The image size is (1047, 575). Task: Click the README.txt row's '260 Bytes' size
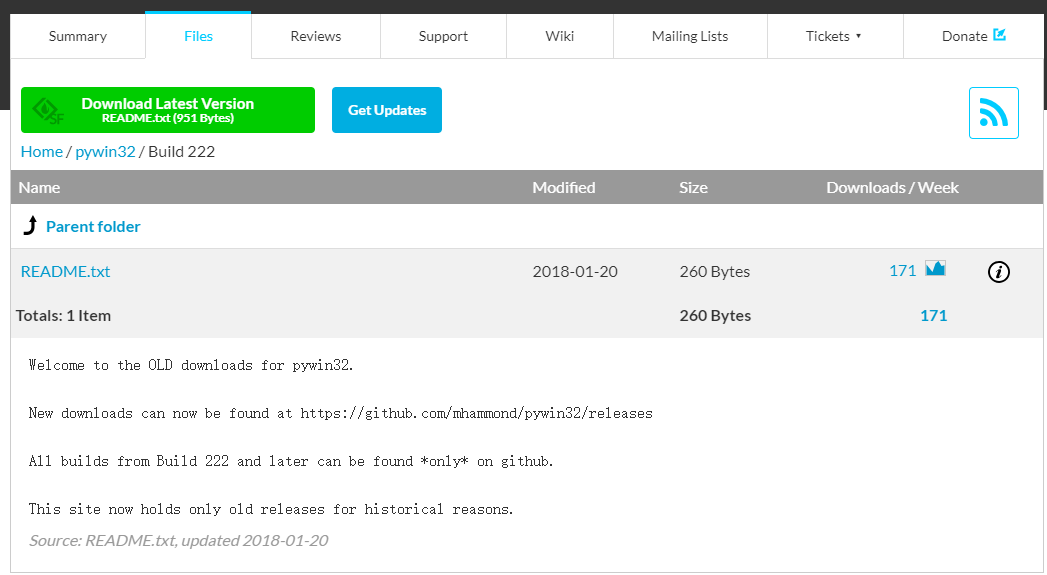point(714,271)
